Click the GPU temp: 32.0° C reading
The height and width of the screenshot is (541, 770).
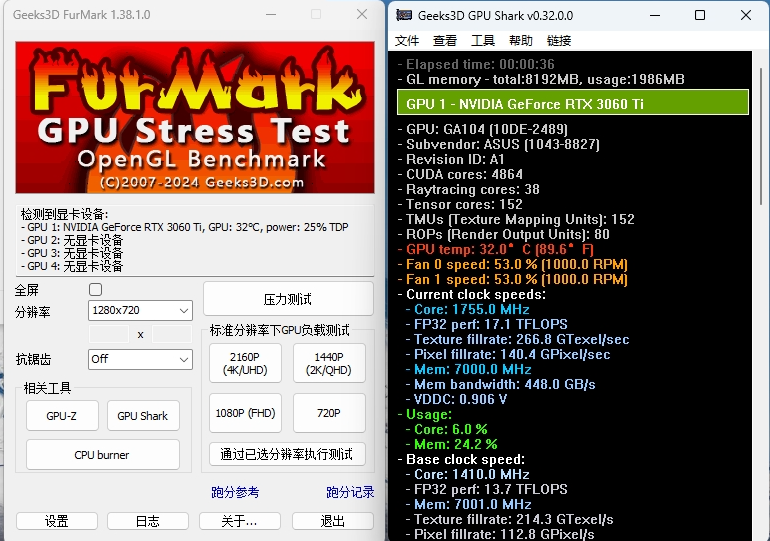point(495,249)
